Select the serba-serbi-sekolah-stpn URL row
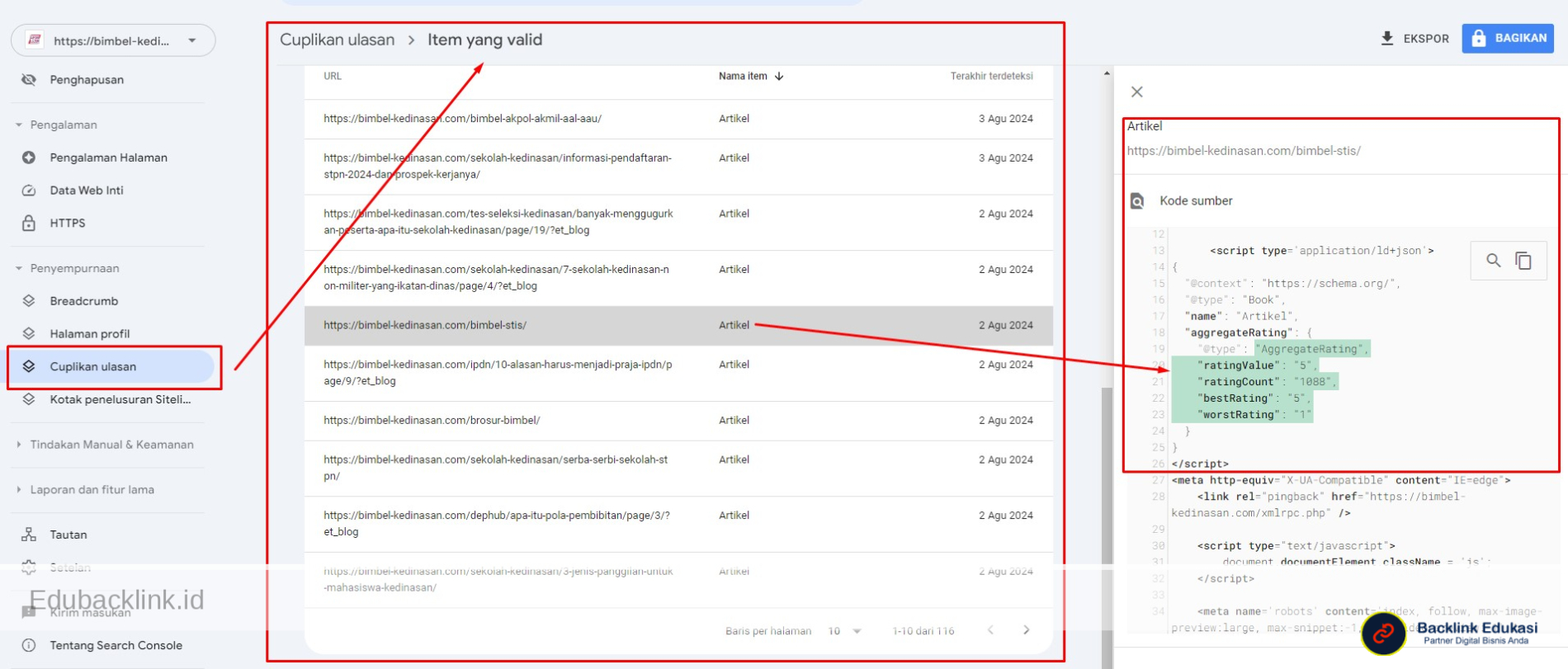This screenshot has height=669, width=1568. pos(678,468)
